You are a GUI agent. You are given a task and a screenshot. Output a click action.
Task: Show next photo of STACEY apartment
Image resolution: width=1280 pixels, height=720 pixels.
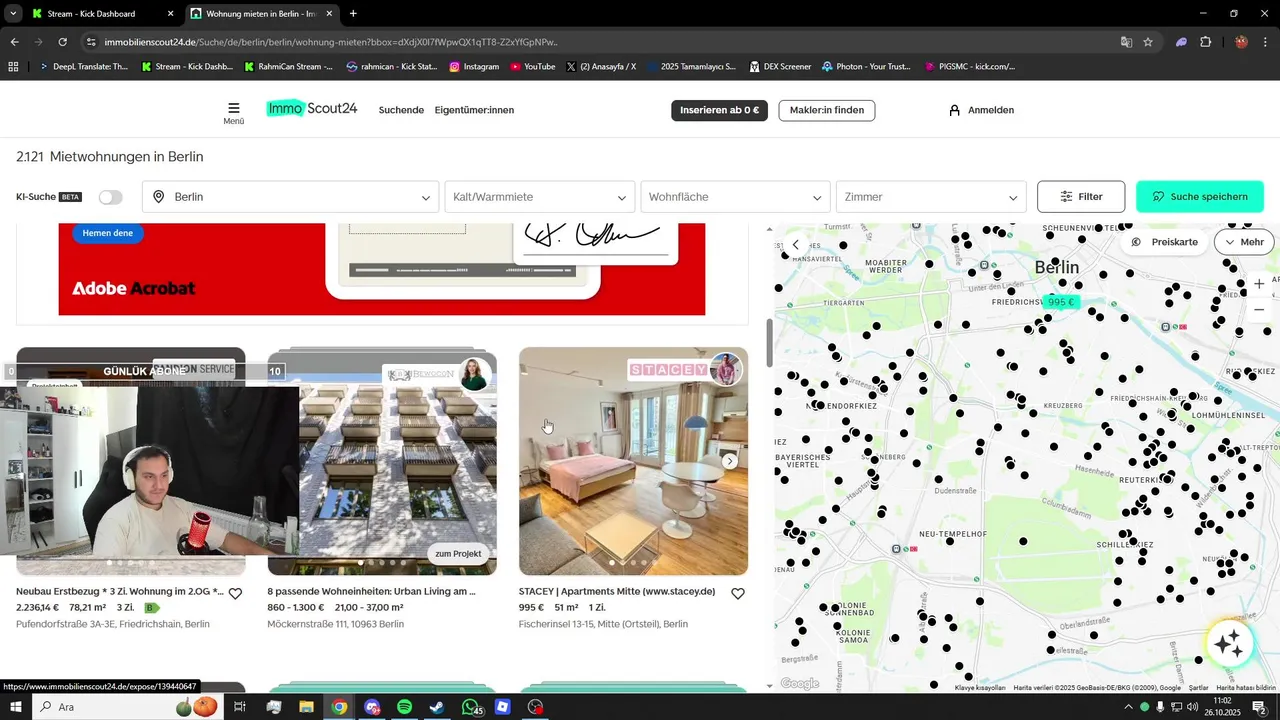[x=730, y=461]
